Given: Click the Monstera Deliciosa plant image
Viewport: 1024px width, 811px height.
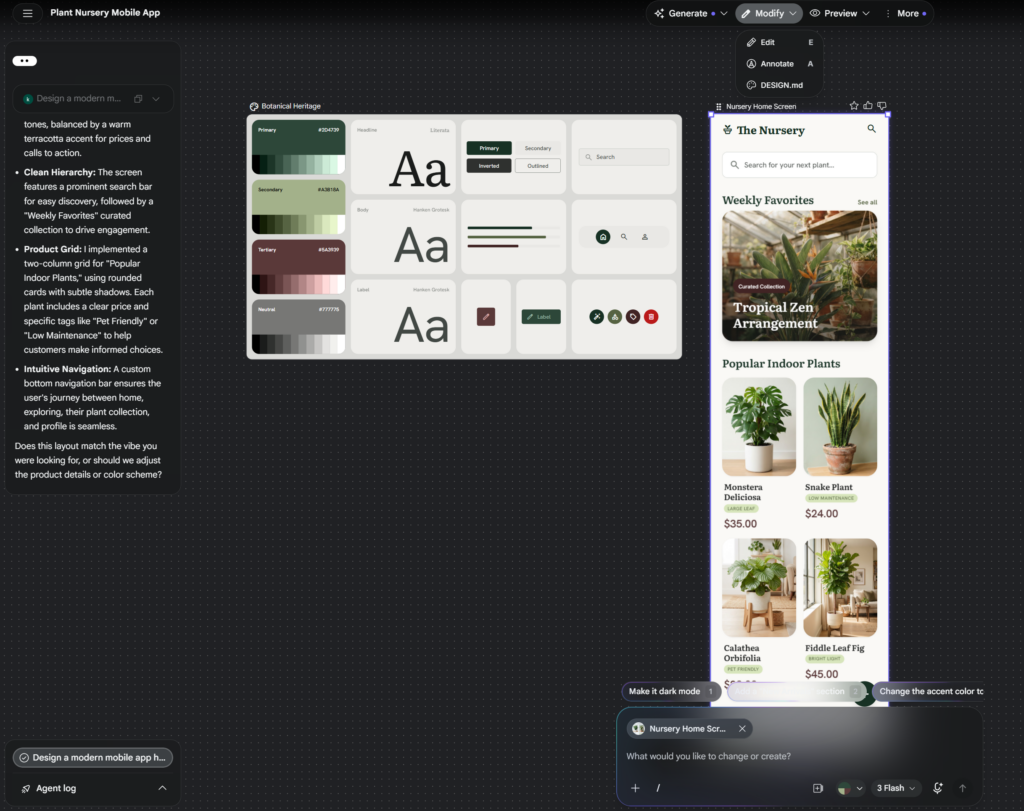Looking at the screenshot, I should [759, 426].
